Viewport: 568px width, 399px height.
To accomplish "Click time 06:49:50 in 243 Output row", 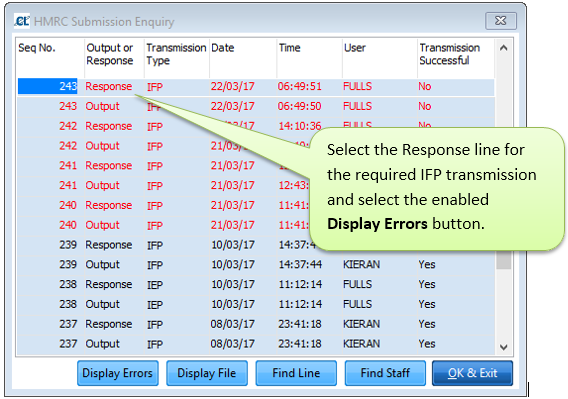I will [300, 106].
